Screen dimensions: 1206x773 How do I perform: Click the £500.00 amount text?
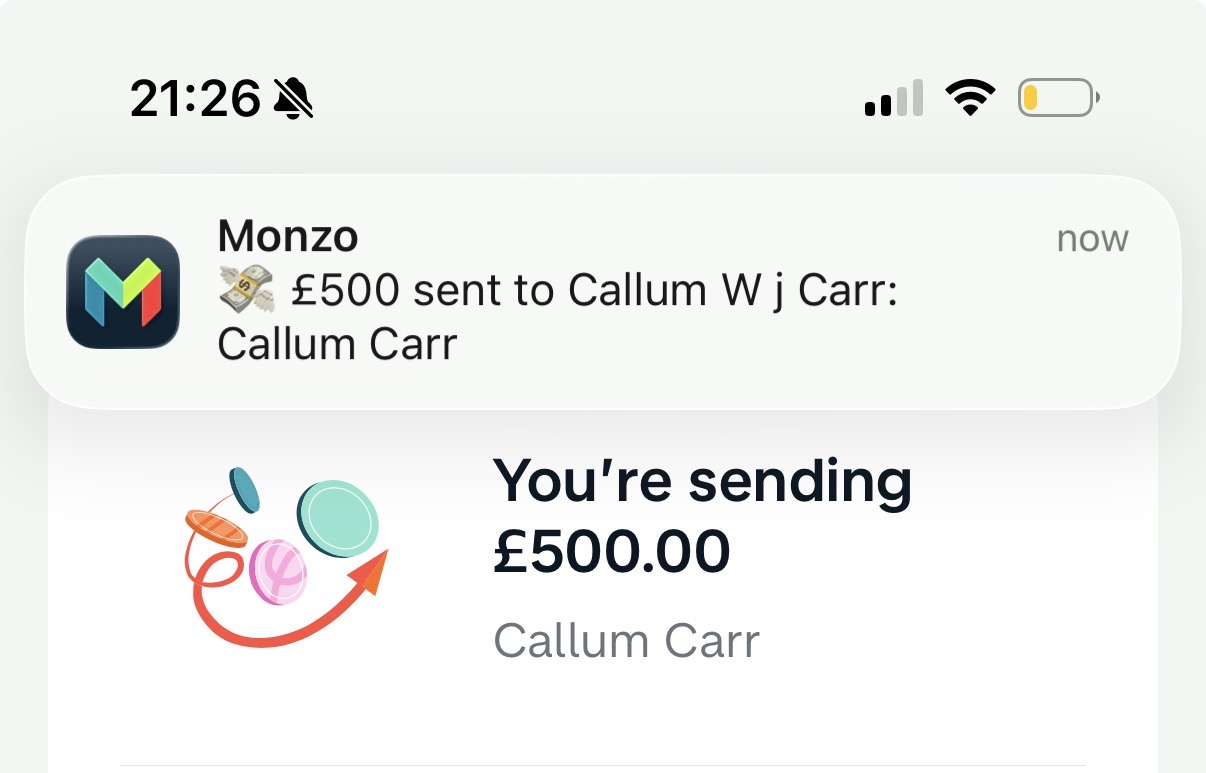(x=611, y=551)
